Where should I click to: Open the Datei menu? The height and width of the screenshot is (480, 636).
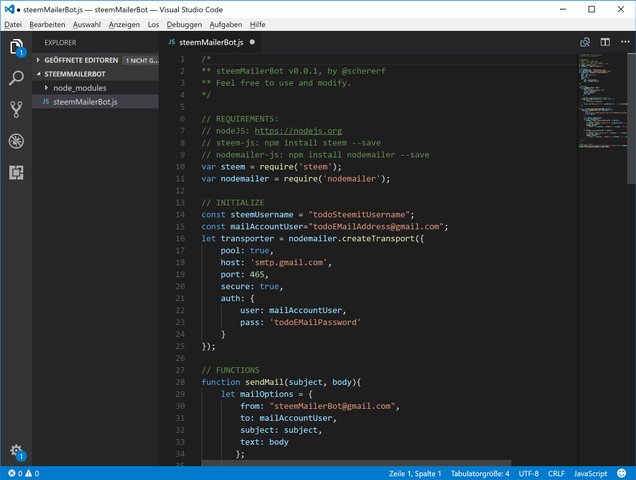click(13, 24)
